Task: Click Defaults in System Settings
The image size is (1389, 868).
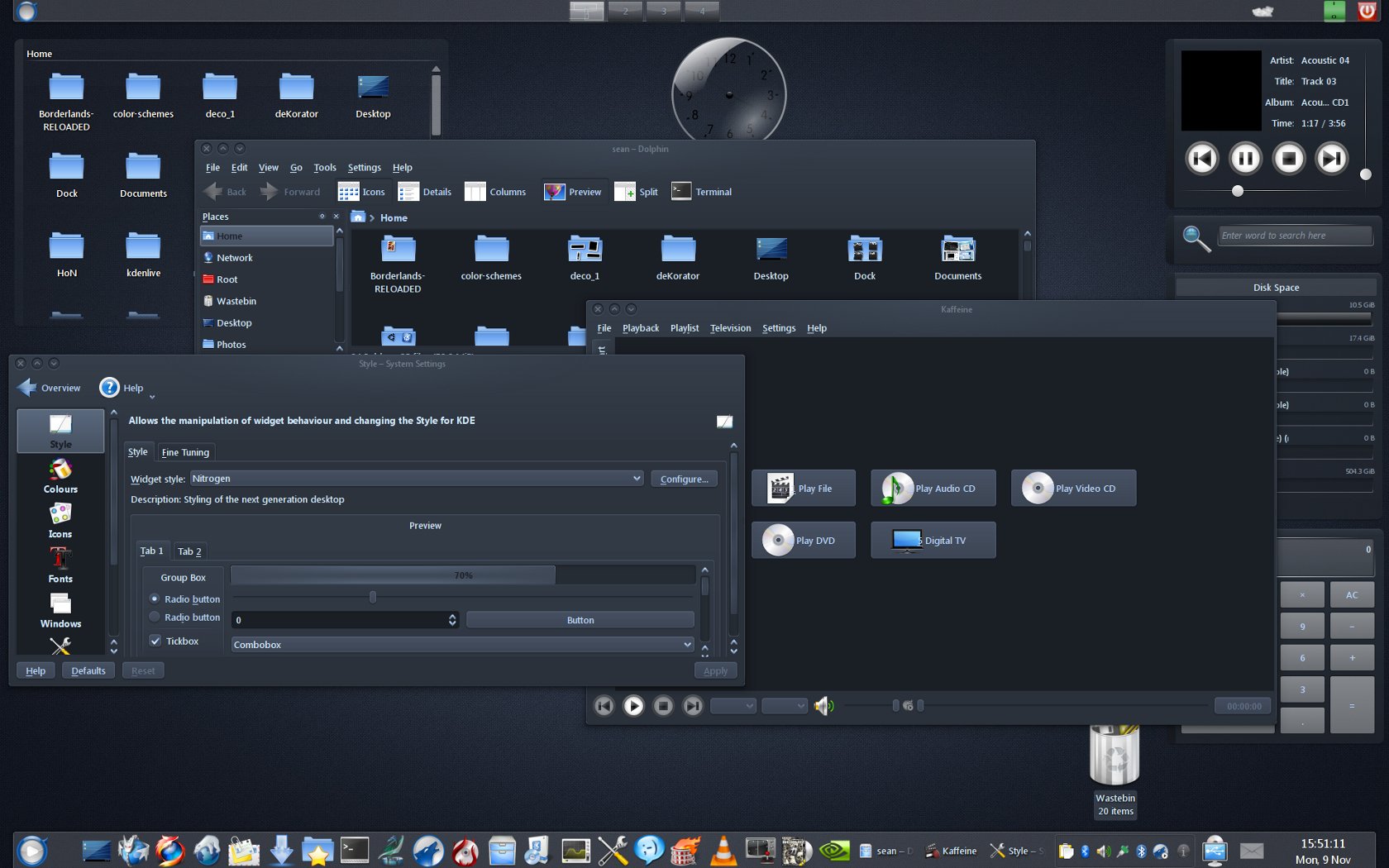Action: coord(88,670)
